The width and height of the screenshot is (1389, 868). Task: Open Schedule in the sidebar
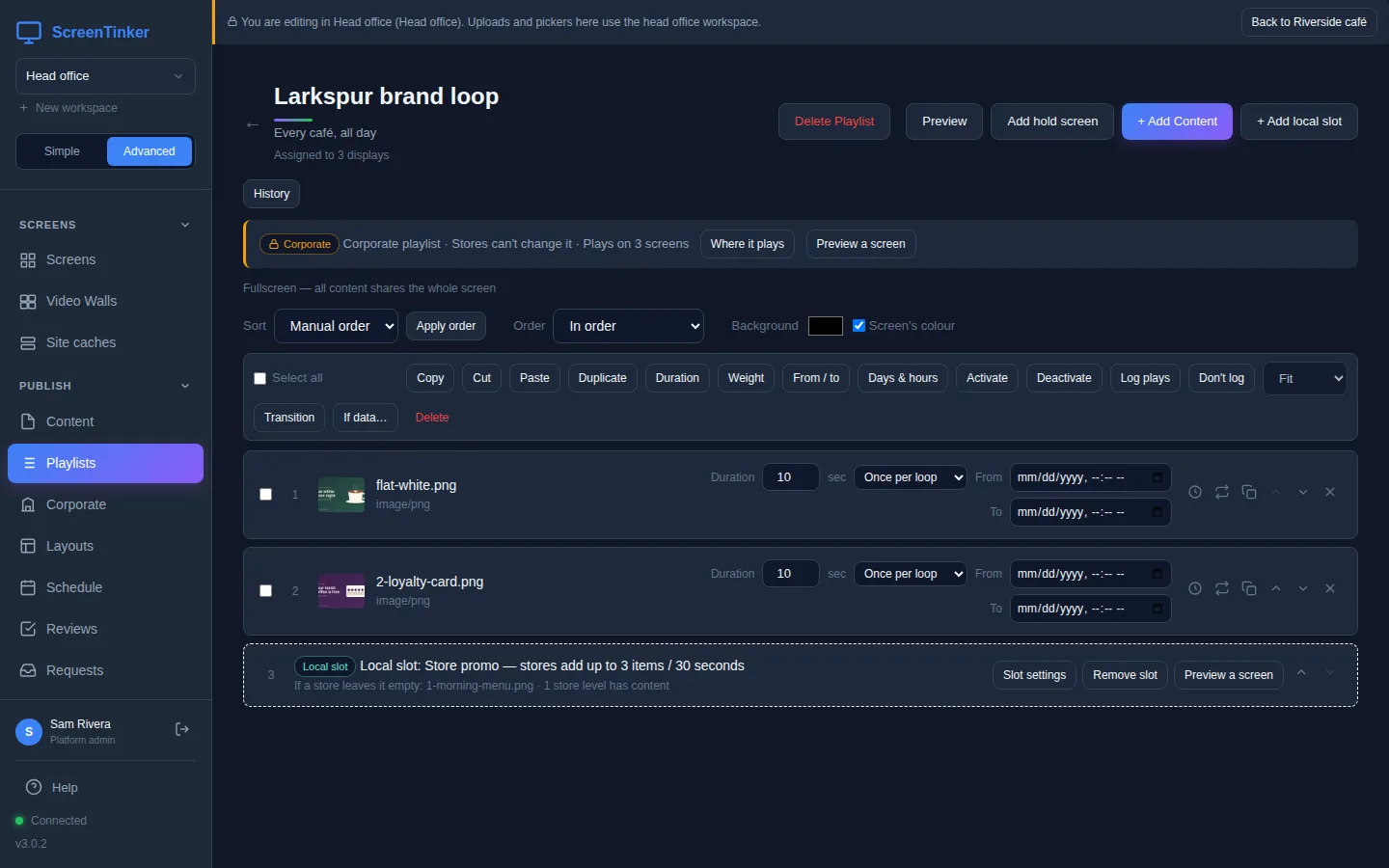pos(105,587)
